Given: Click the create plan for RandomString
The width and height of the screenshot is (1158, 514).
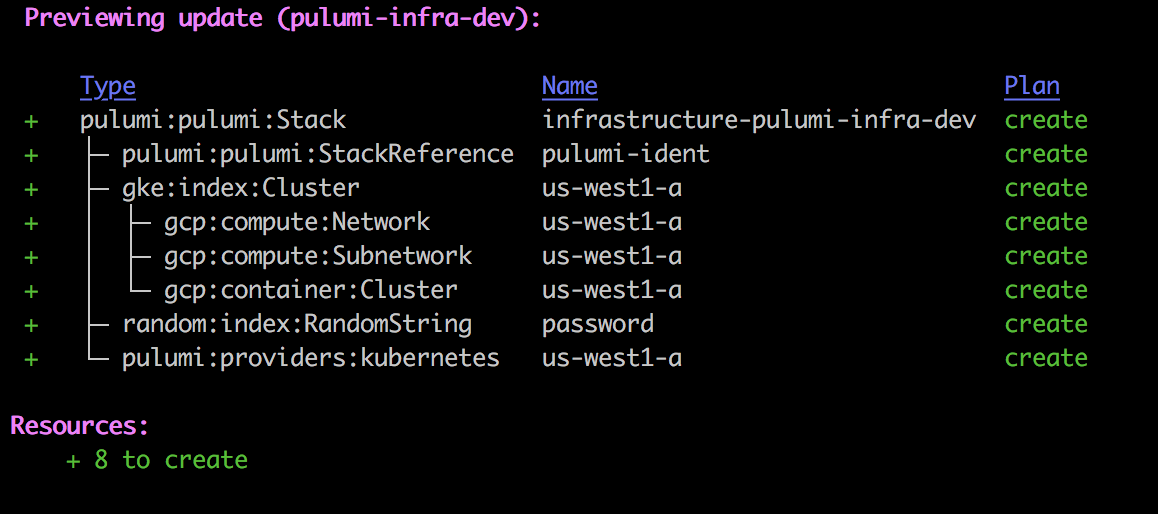Looking at the screenshot, I should coord(1046,324).
